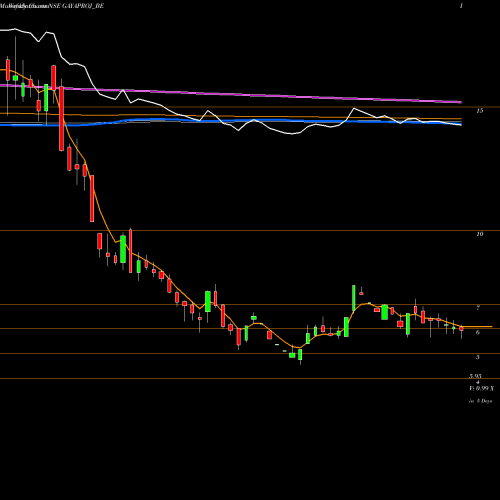Screen dimensions: 500x500
Task: Click the 5.93 price value label
Action: tap(475, 376)
